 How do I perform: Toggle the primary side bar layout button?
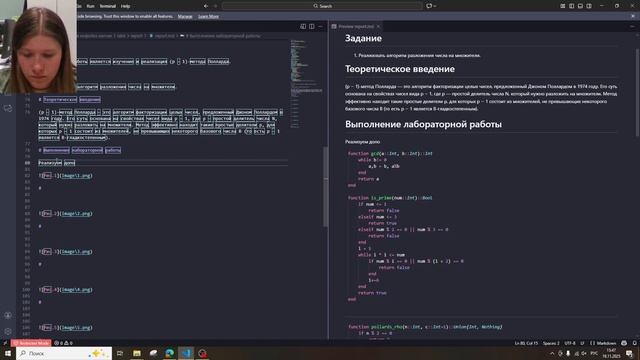coord(571,6)
